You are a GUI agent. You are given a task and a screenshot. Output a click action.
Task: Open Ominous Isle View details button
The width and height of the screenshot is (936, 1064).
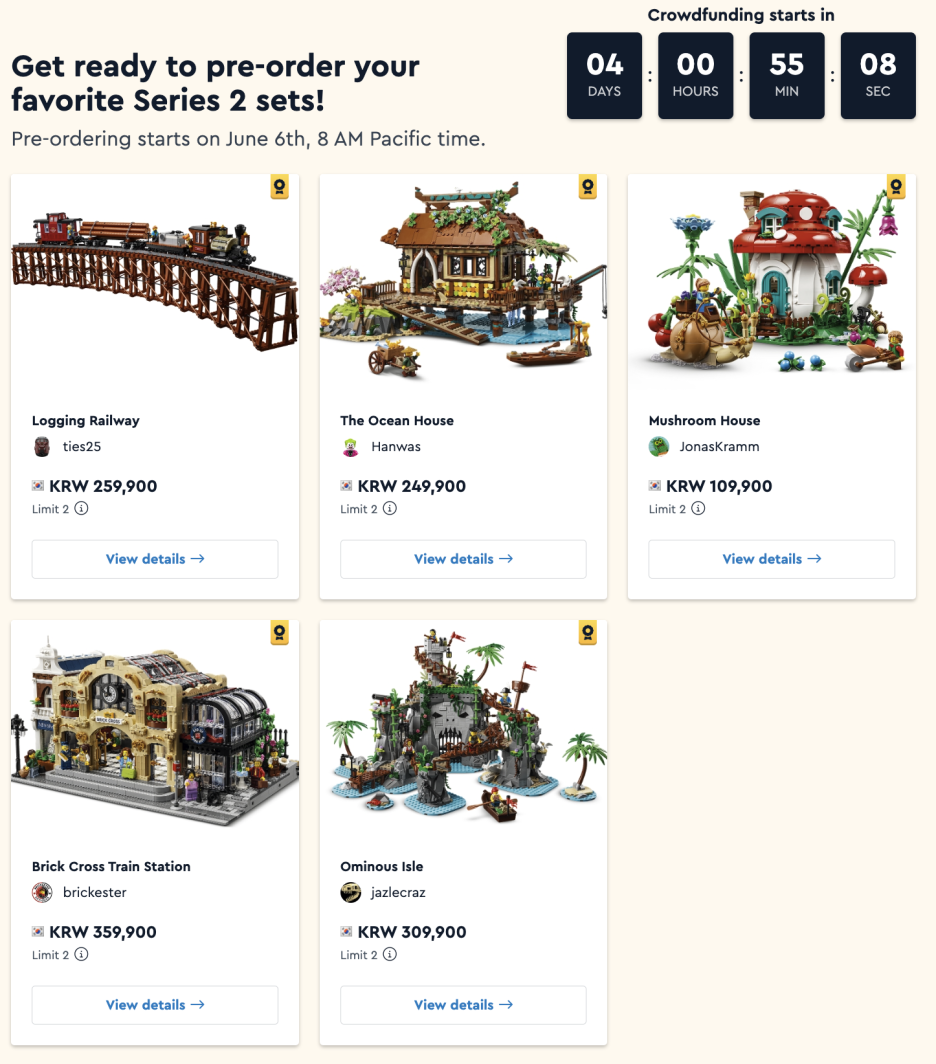463,1005
